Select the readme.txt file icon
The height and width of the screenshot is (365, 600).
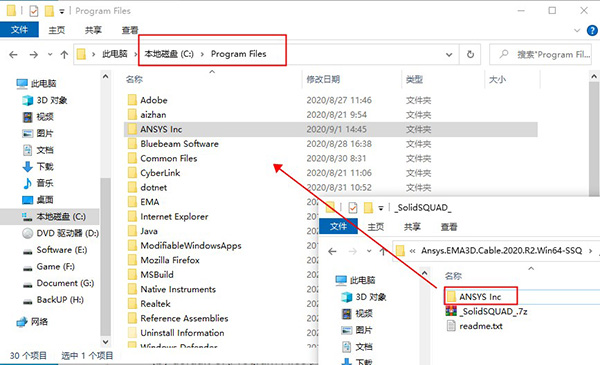[452, 326]
